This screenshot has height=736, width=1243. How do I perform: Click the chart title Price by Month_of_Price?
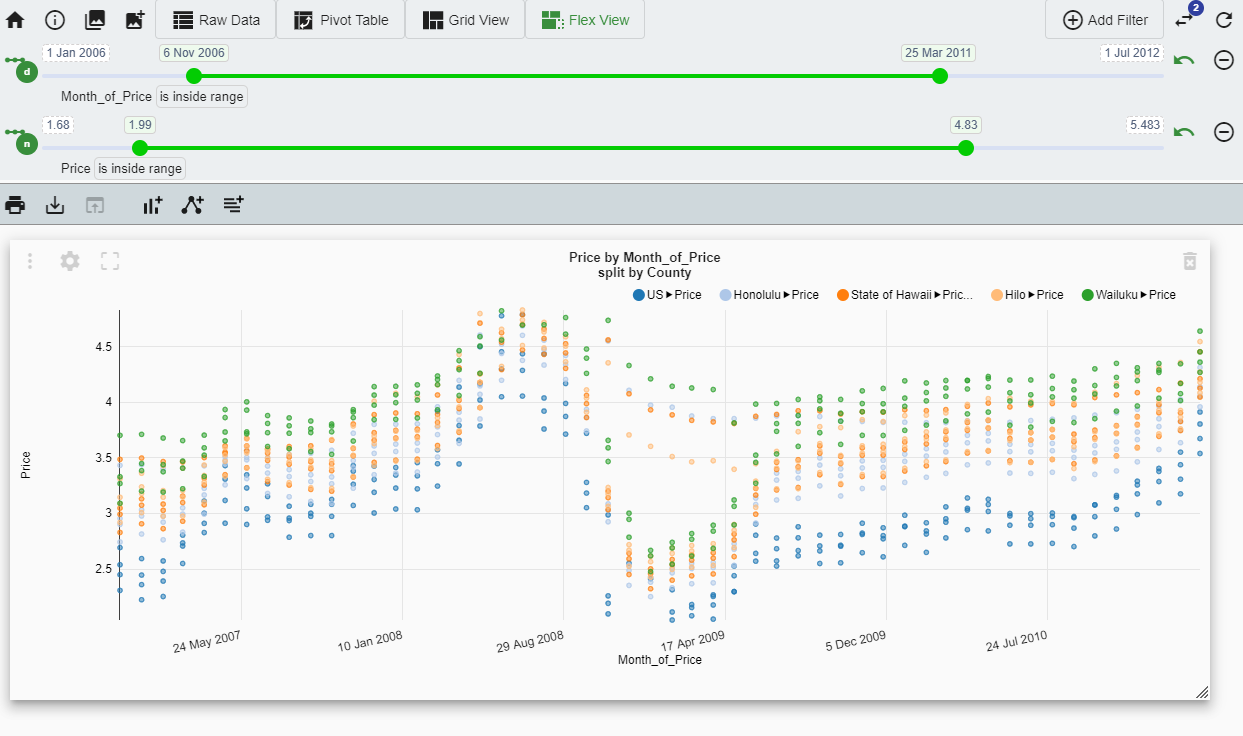(644, 258)
